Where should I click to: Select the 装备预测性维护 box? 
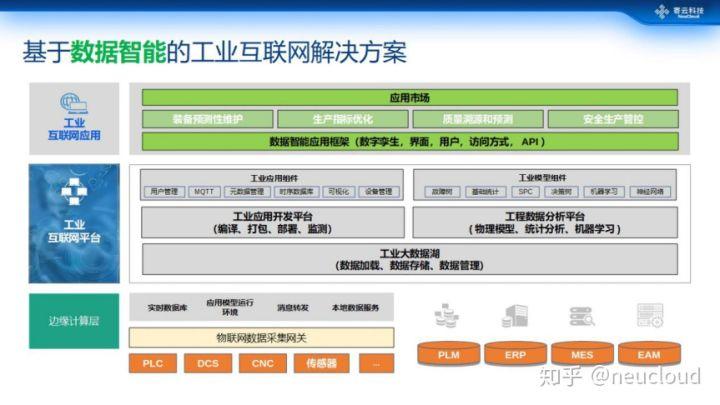[x=208, y=119]
